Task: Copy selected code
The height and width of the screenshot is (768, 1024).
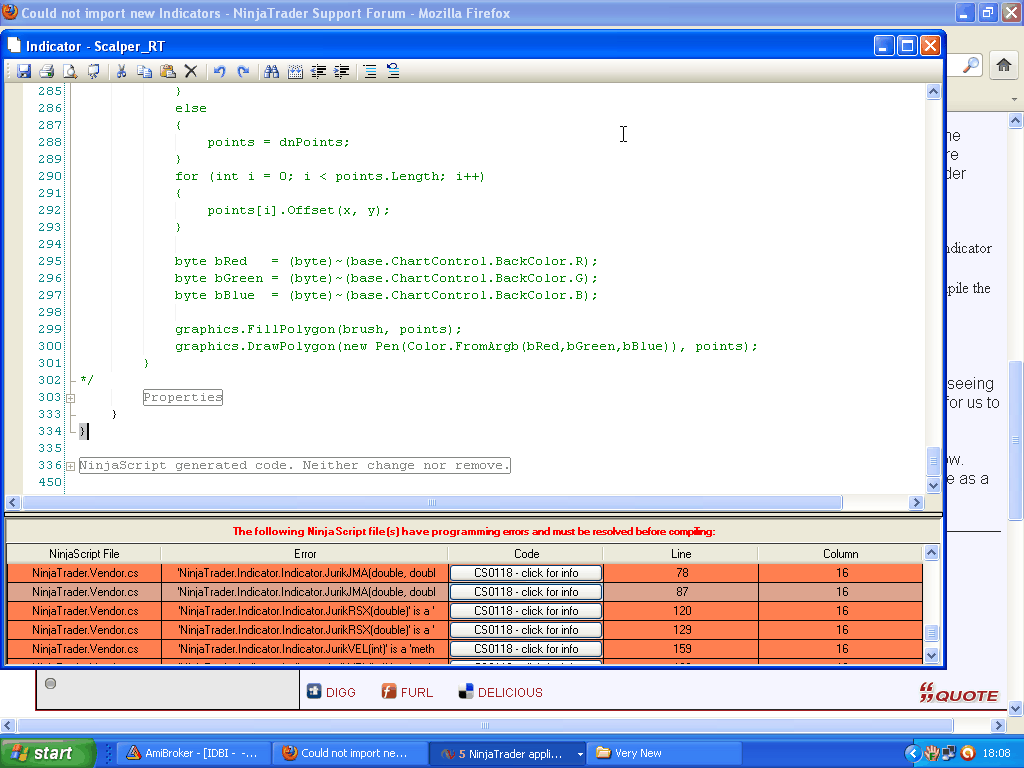Action: pyautogui.click(x=144, y=71)
